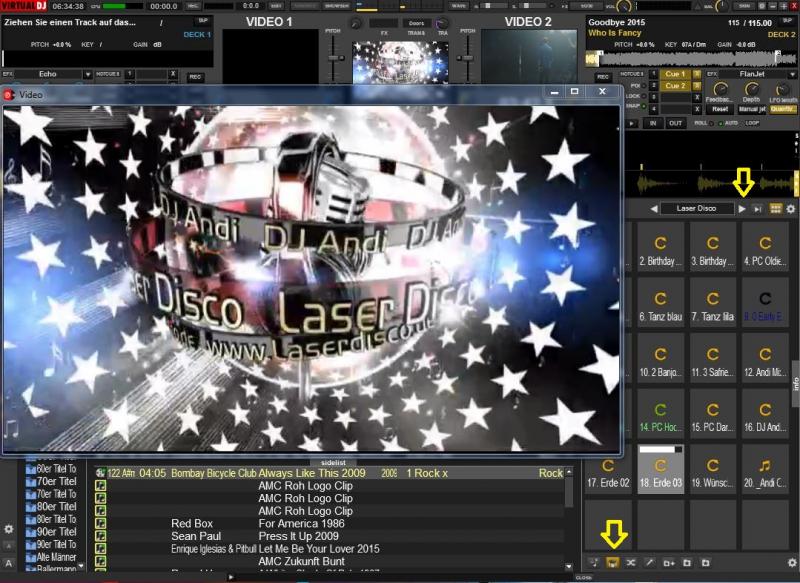Switch sampler to grid view icon

(x=776, y=209)
